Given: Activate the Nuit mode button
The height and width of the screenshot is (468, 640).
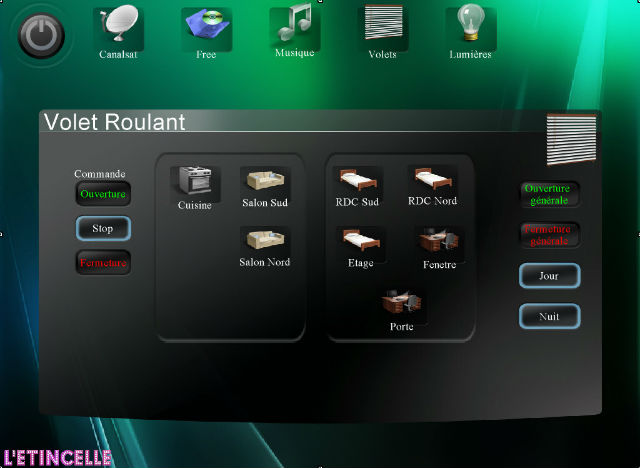Looking at the screenshot, I should click(549, 316).
